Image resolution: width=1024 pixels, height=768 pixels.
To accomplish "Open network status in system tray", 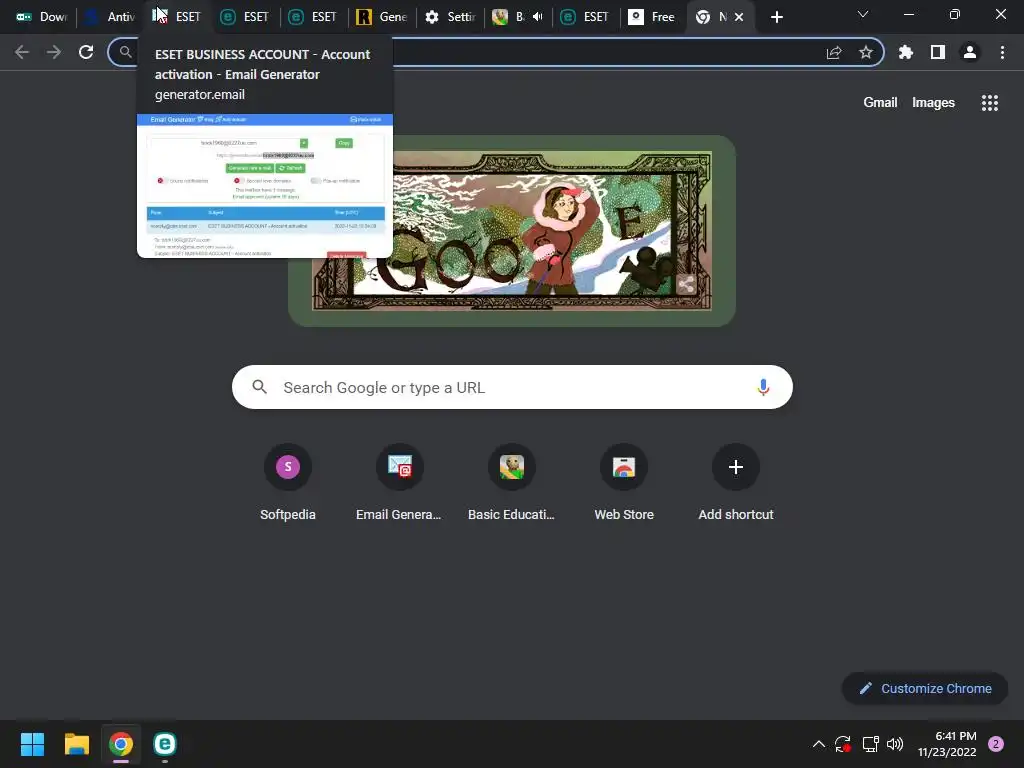I will coord(870,744).
